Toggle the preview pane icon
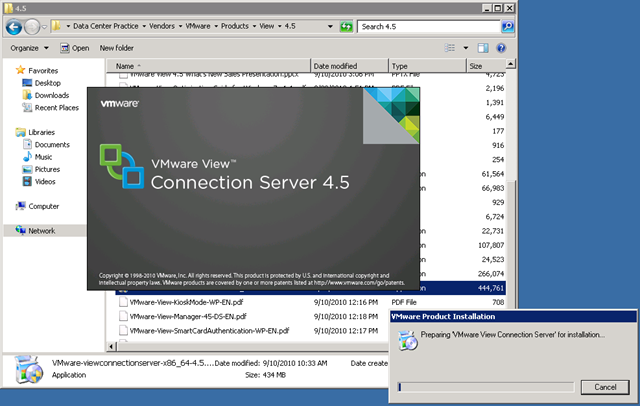 [x=483, y=48]
